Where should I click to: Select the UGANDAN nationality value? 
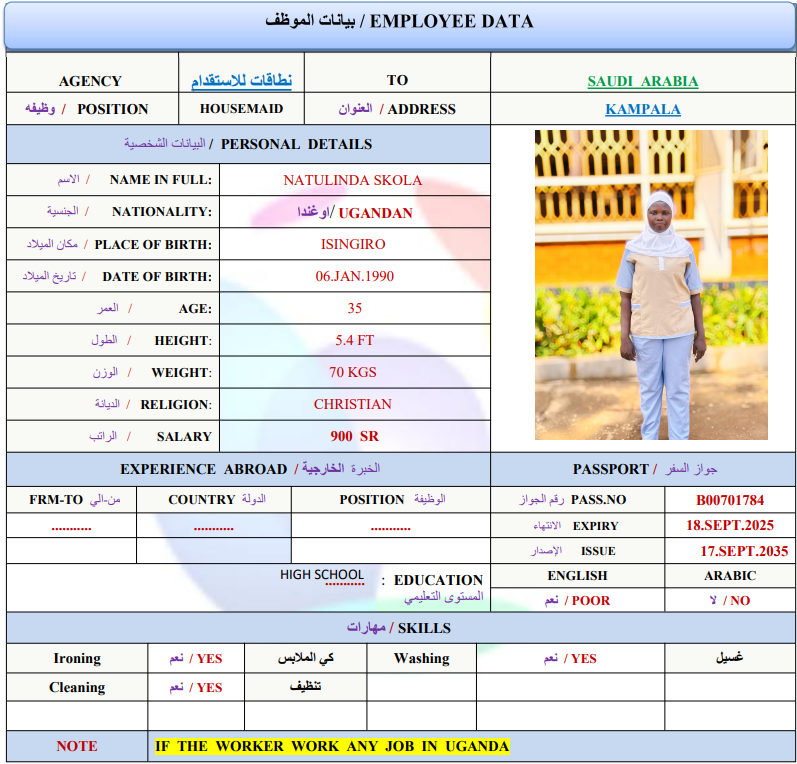375,213
